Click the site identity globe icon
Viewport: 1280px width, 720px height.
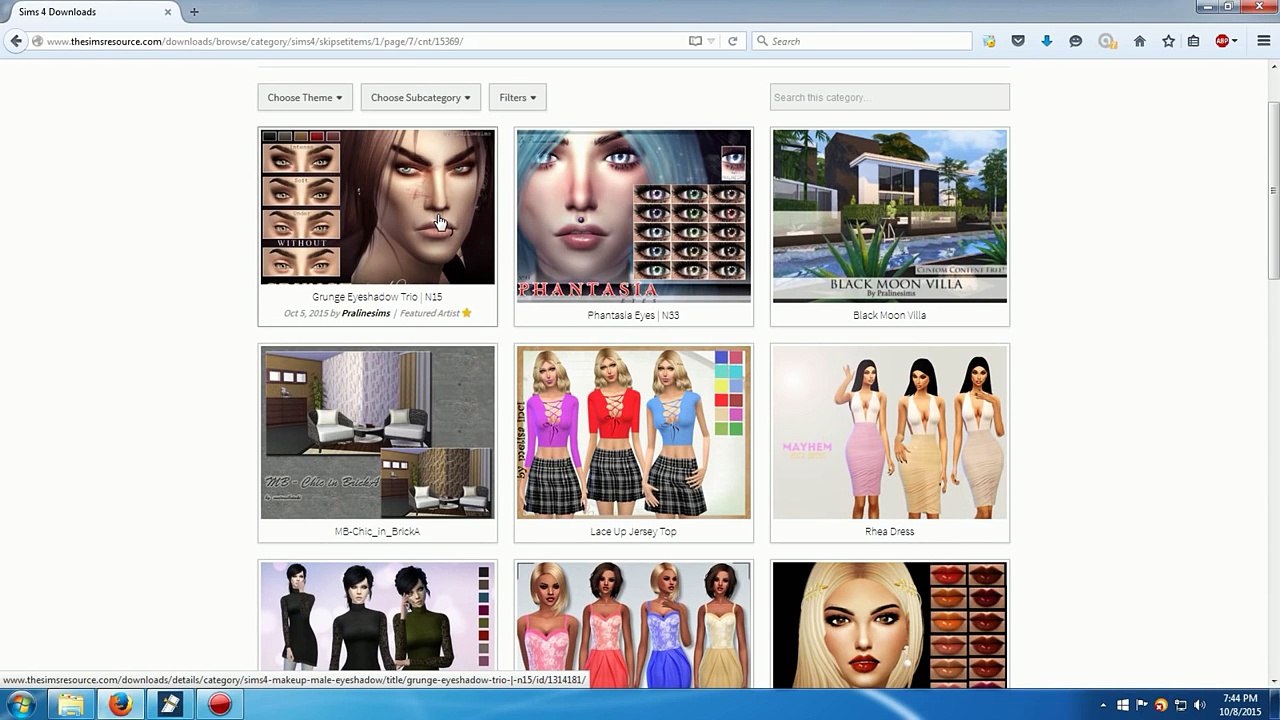(x=37, y=41)
